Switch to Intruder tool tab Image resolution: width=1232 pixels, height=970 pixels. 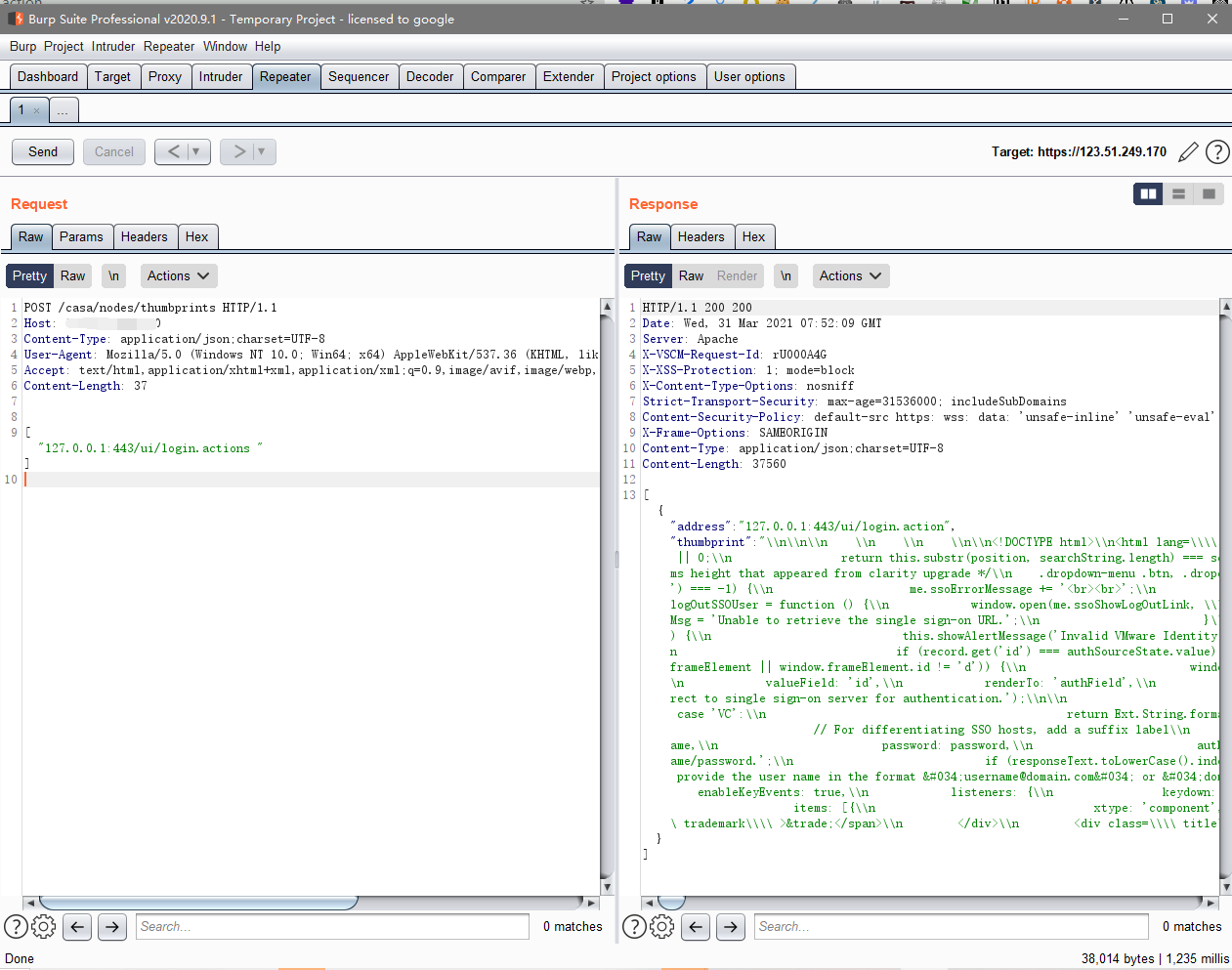point(221,76)
